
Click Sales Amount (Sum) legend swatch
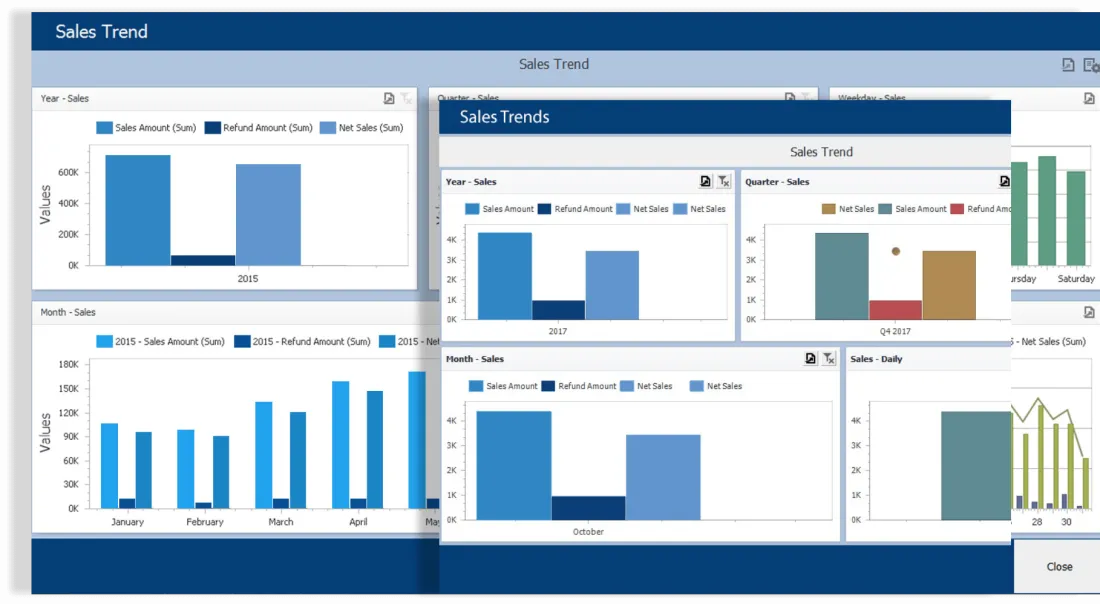(x=105, y=128)
